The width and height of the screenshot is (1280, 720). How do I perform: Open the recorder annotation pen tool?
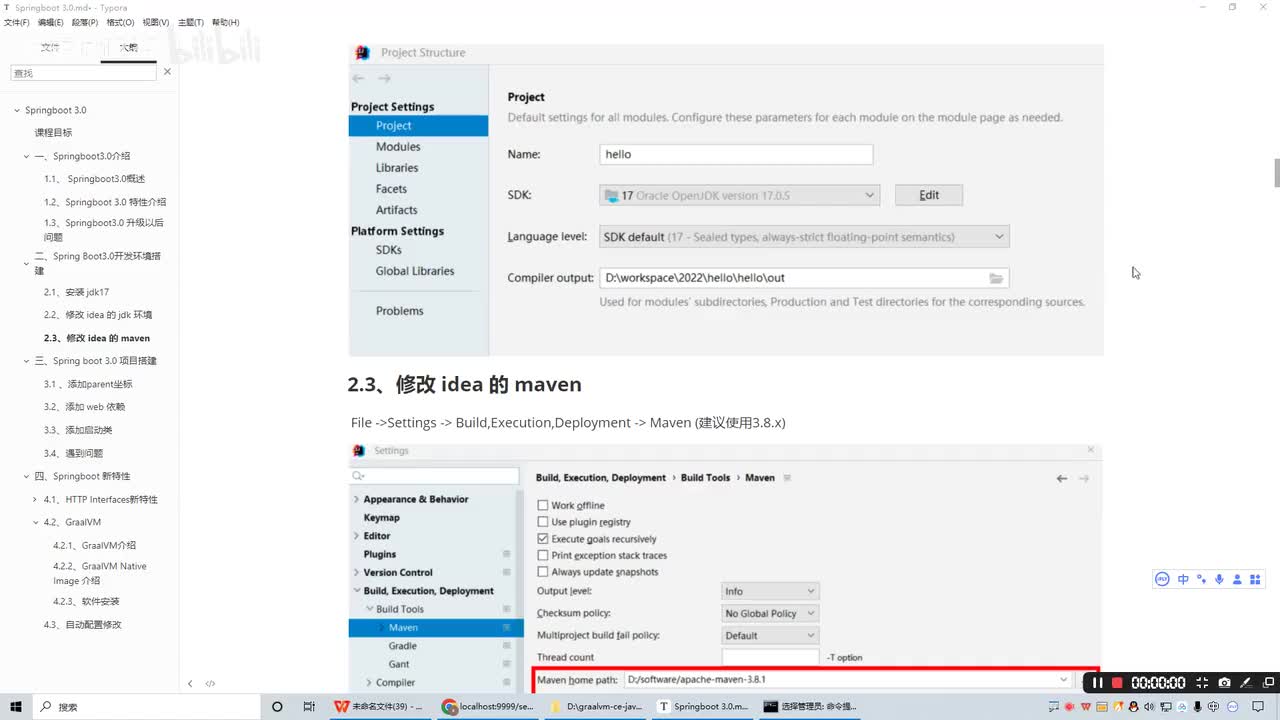pyautogui.click(x=1246, y=683)
